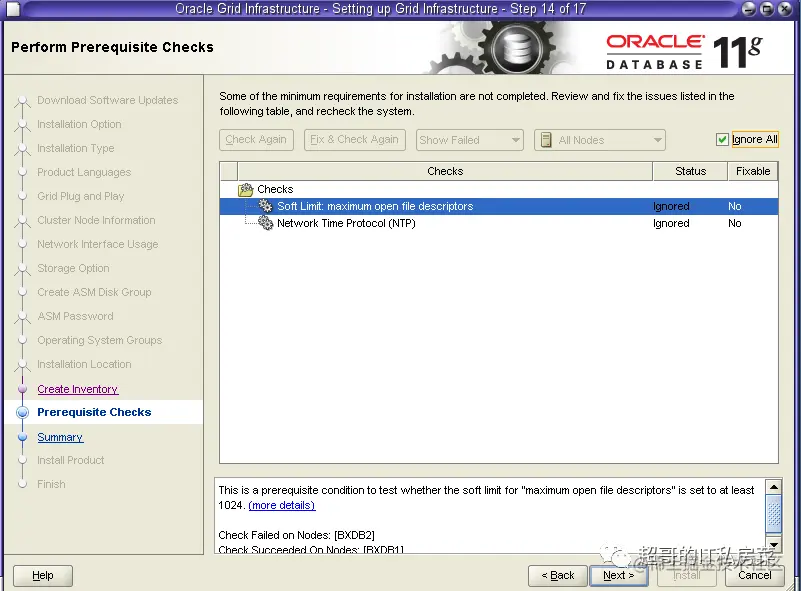Click the Finish step
801x591 pixels.
point(51,484)
